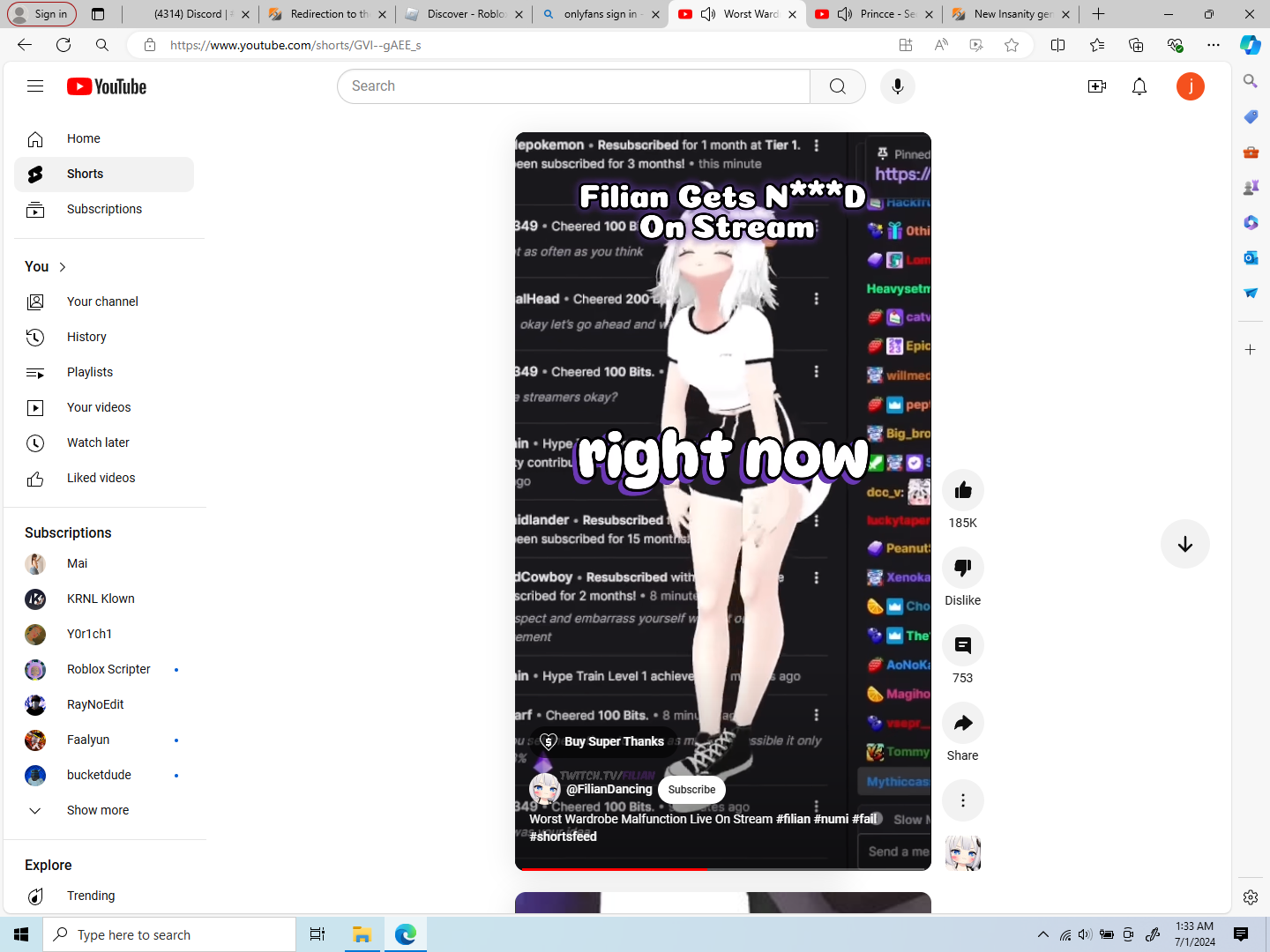Viewport: 1270px width, 952px height.
Task: Open Trending in Explore
Action: point(104,896)
